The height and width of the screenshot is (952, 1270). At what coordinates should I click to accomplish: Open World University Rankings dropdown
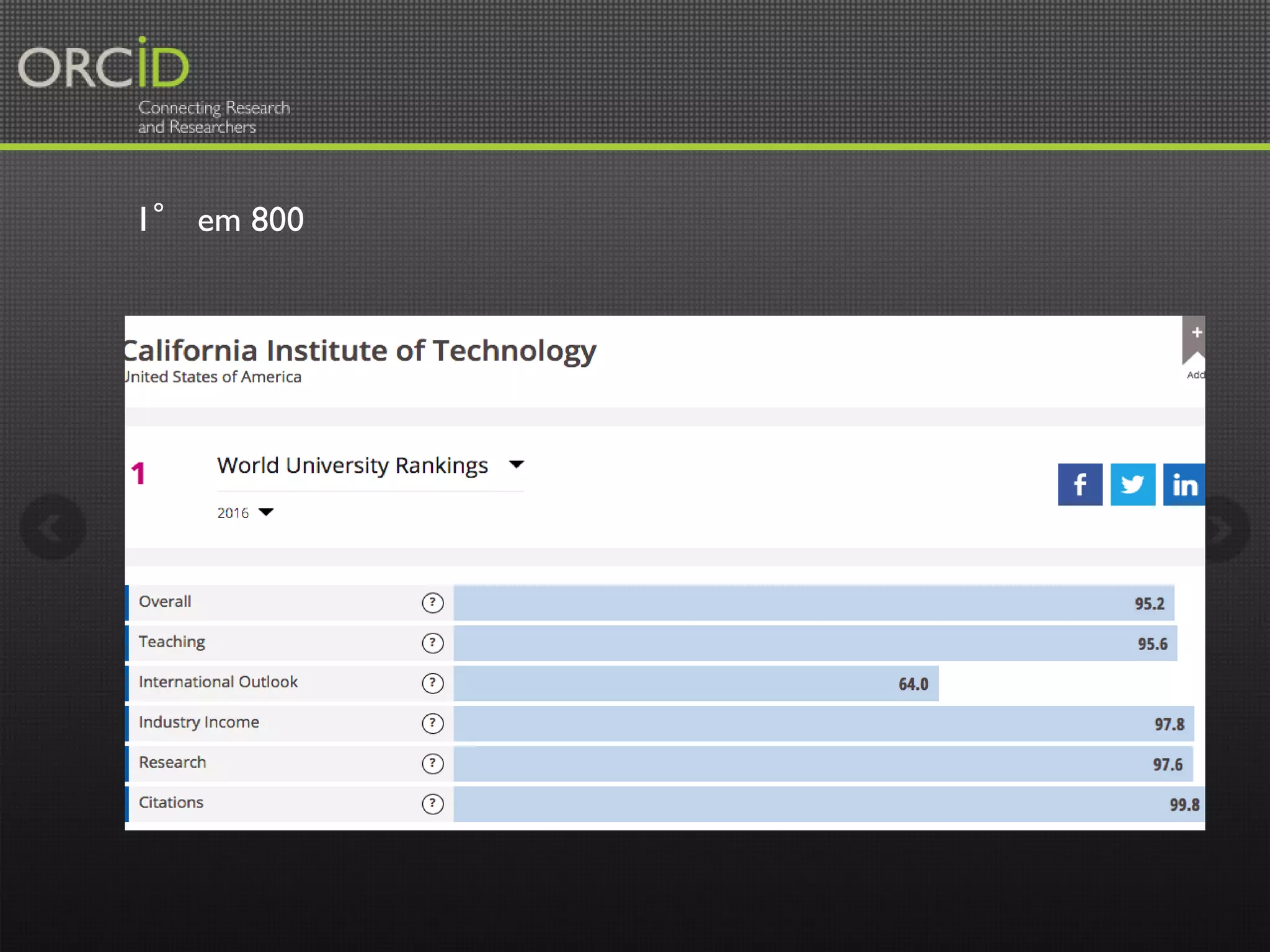tap(371, 465)
